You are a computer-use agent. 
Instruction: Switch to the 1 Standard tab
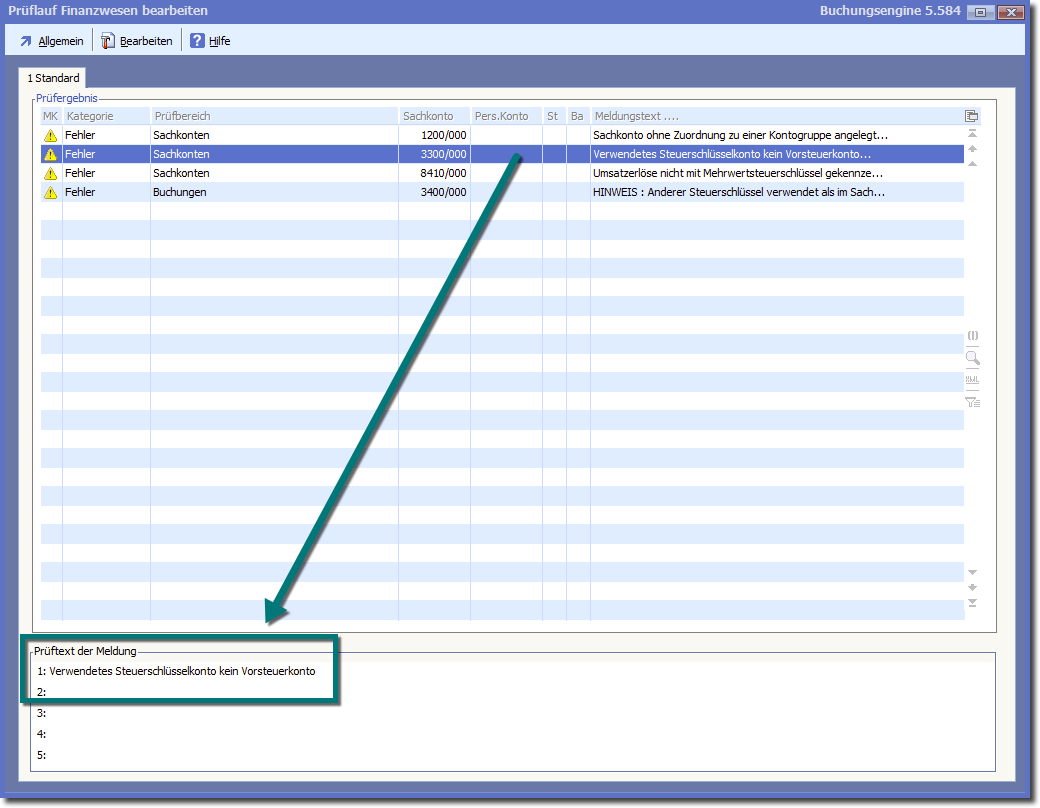tap(53, 78)
